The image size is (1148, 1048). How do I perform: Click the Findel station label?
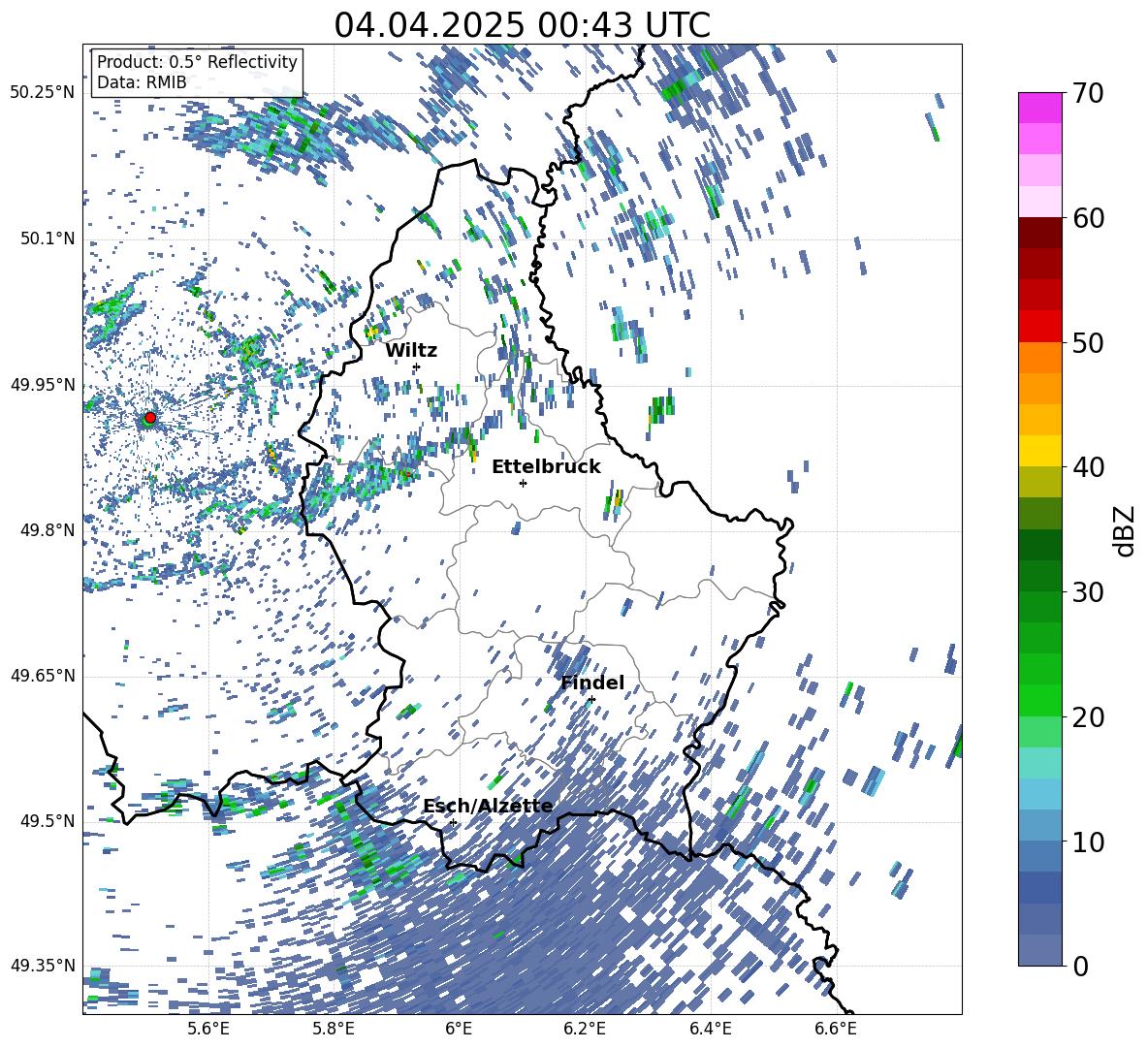click(592, 683)
